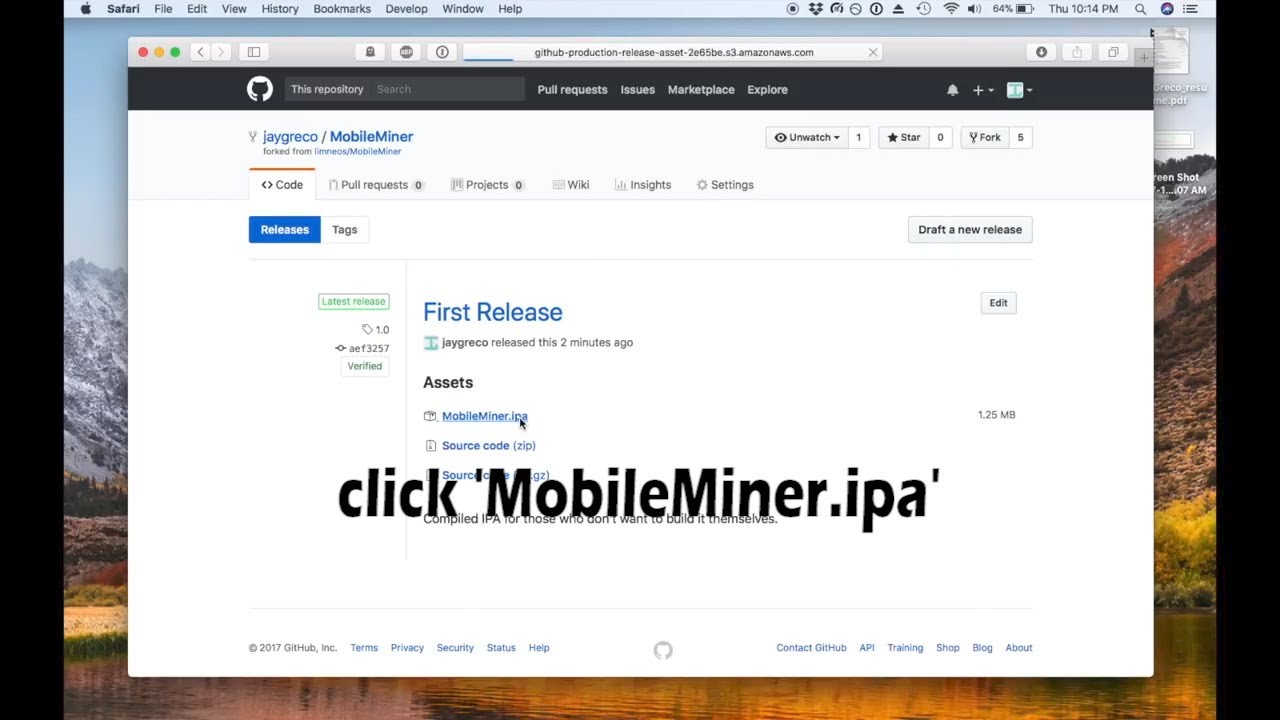This screenshot has width=1280, height=720.
Task: Open the Safari menu
Action: pos(123,9)
